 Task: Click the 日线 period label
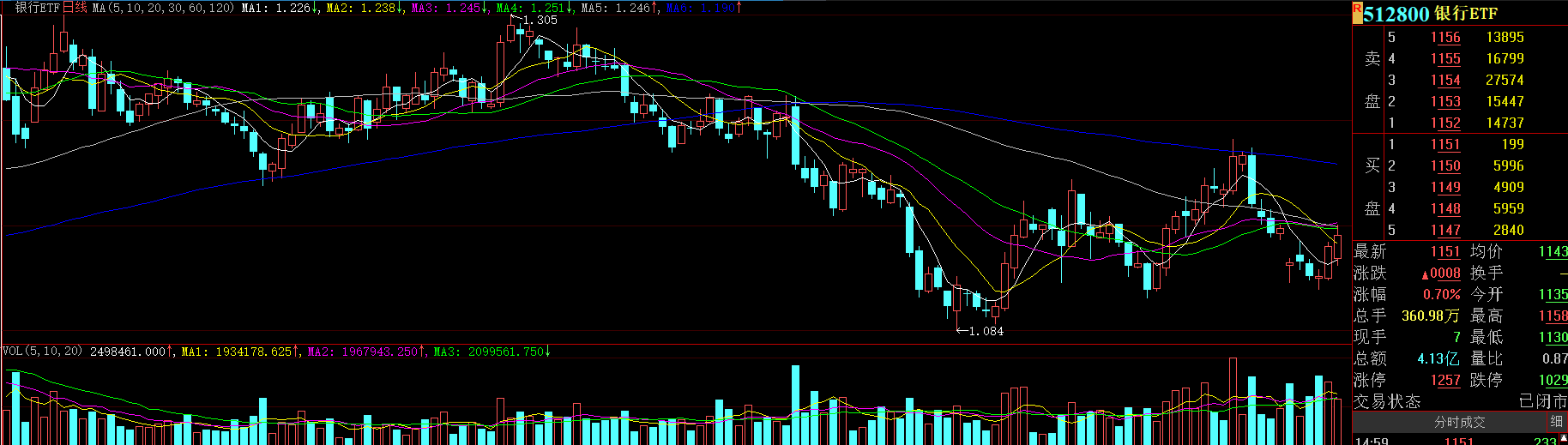click(x=75, y=8)
